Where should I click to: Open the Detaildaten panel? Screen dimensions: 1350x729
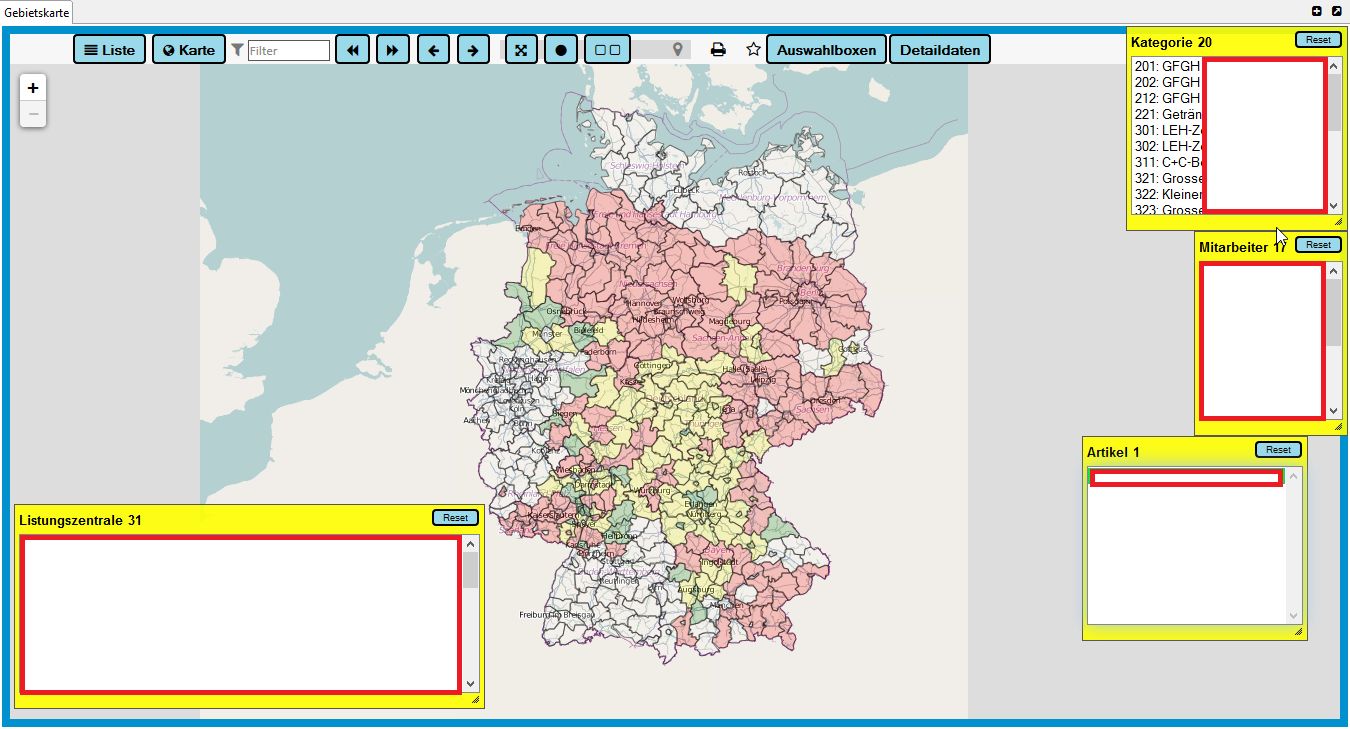tap(940, 50)
